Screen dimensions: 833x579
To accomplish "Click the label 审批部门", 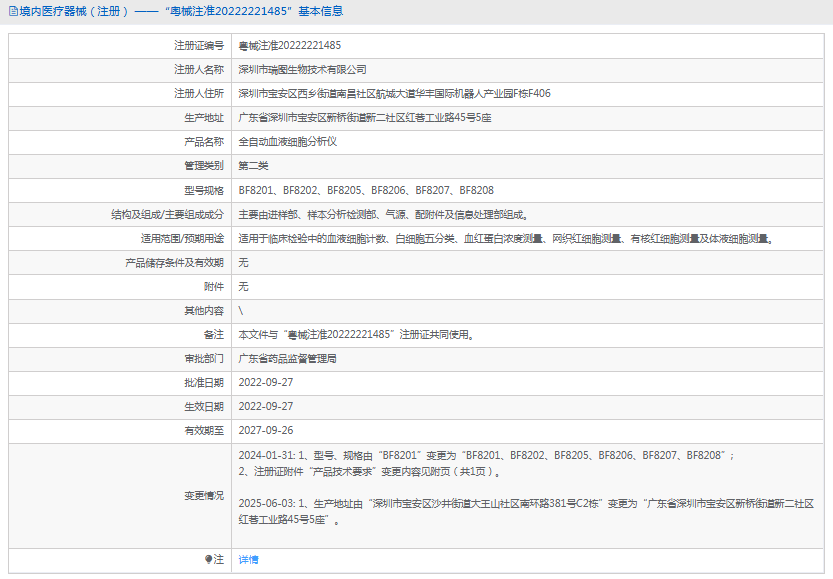I will coord(204,359).
